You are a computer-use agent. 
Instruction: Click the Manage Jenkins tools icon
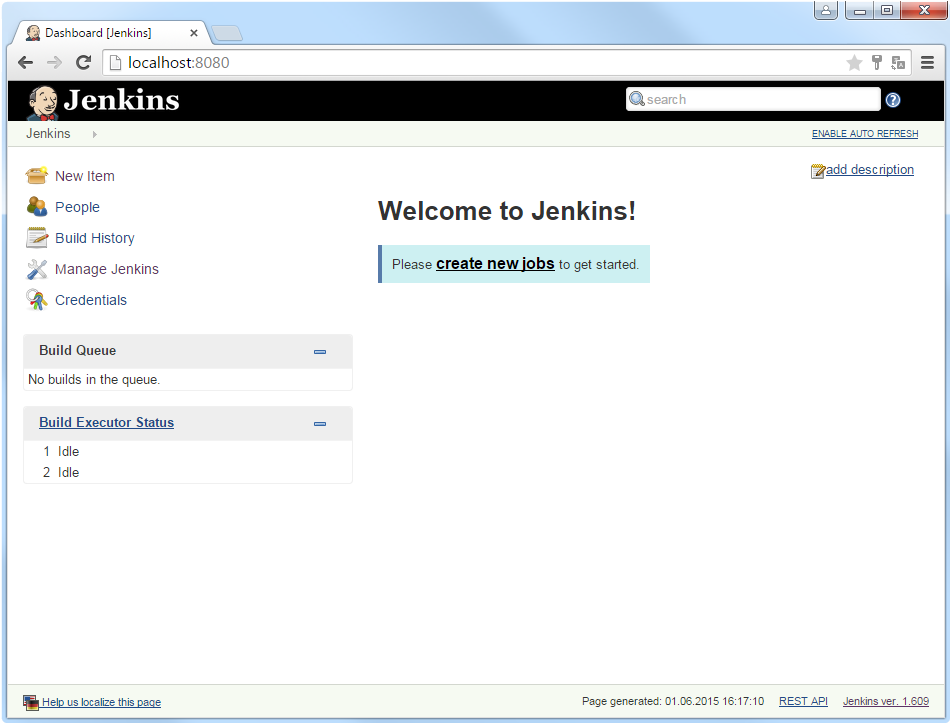36,269
